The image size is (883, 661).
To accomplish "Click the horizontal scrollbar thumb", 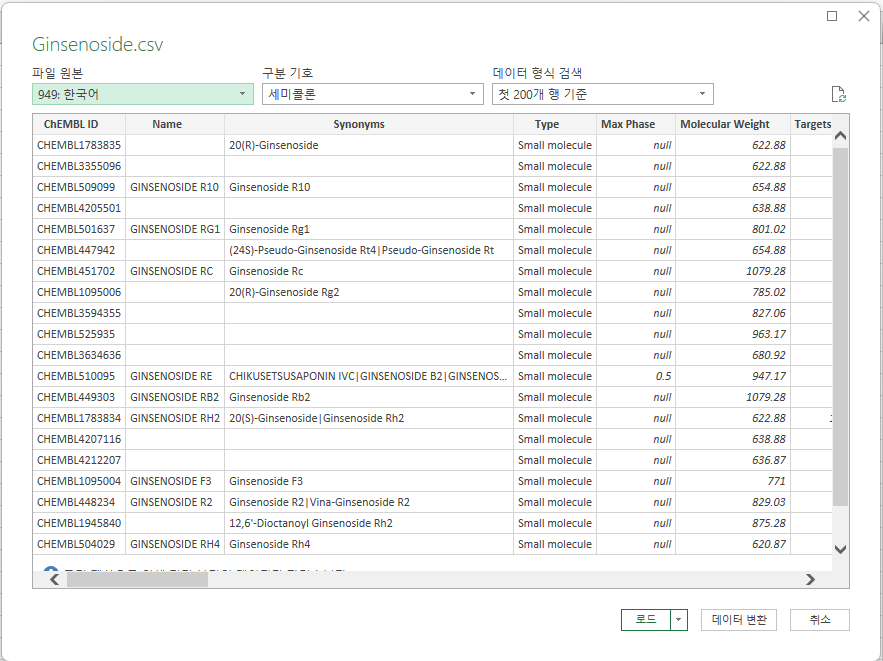I will (137, 579).
